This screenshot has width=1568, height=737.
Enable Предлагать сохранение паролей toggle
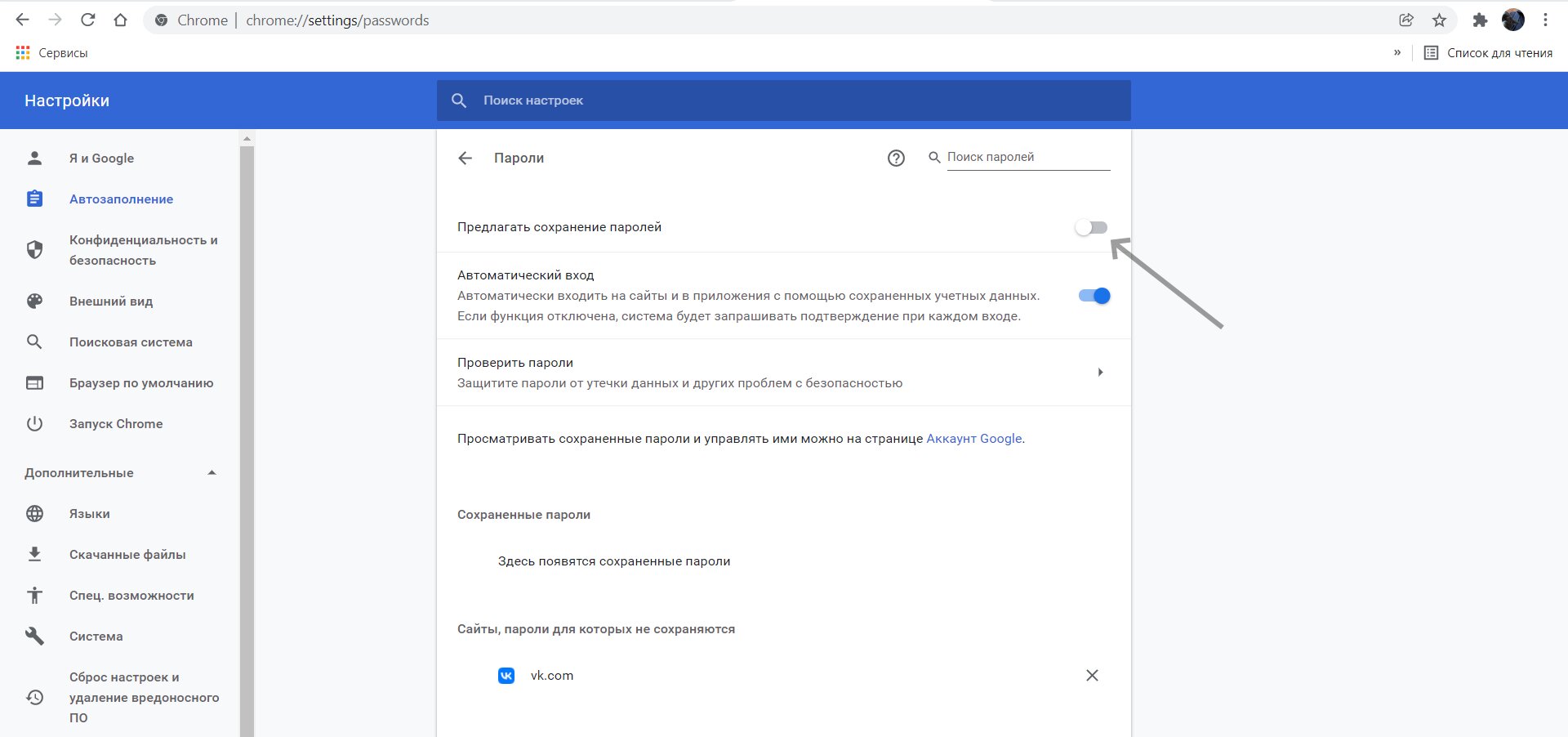tap(1092, 227)
